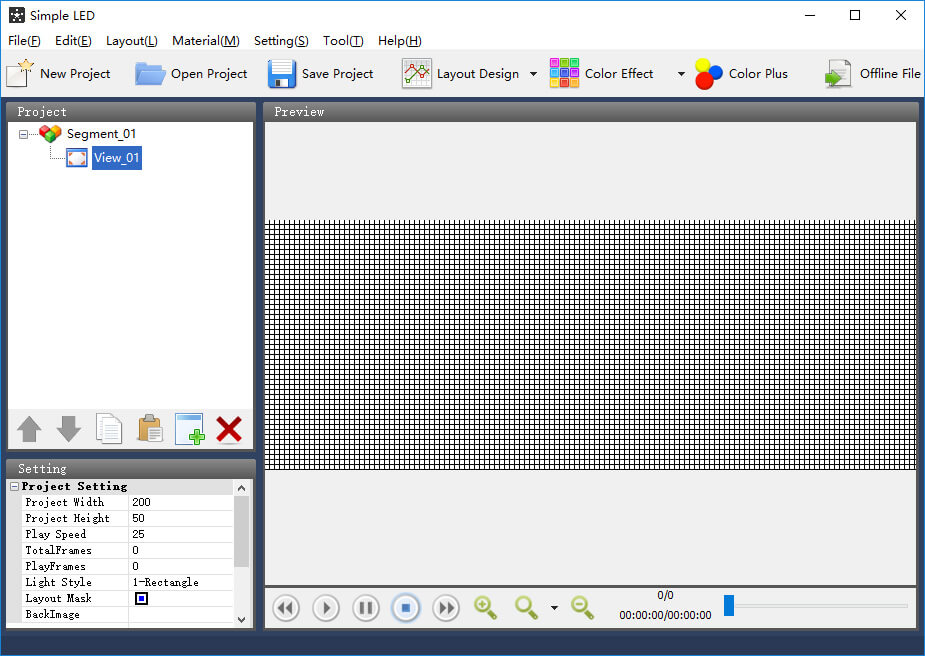Open the Setting menu

pyautogui.click(x=281, y=41)
